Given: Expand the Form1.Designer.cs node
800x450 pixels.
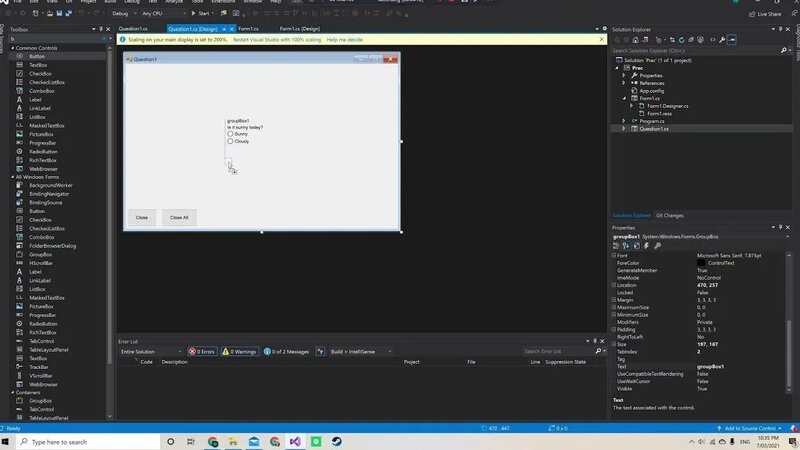Looking at the screenshot, I should (631, 106).
